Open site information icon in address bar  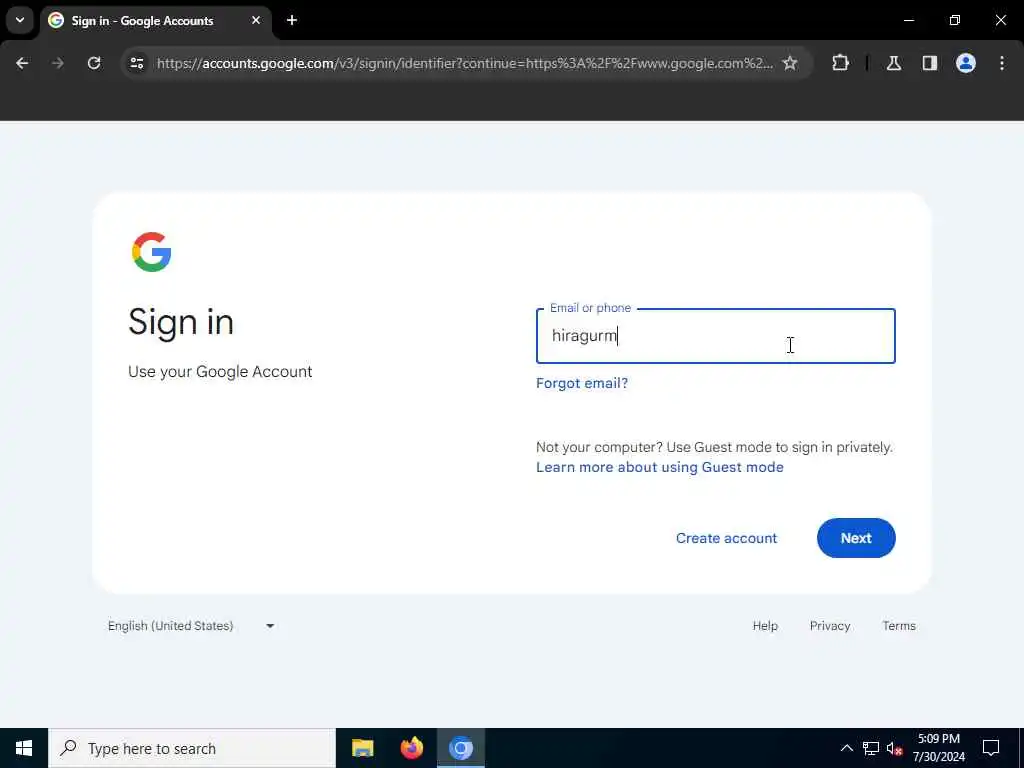click(x=136, y=63)
